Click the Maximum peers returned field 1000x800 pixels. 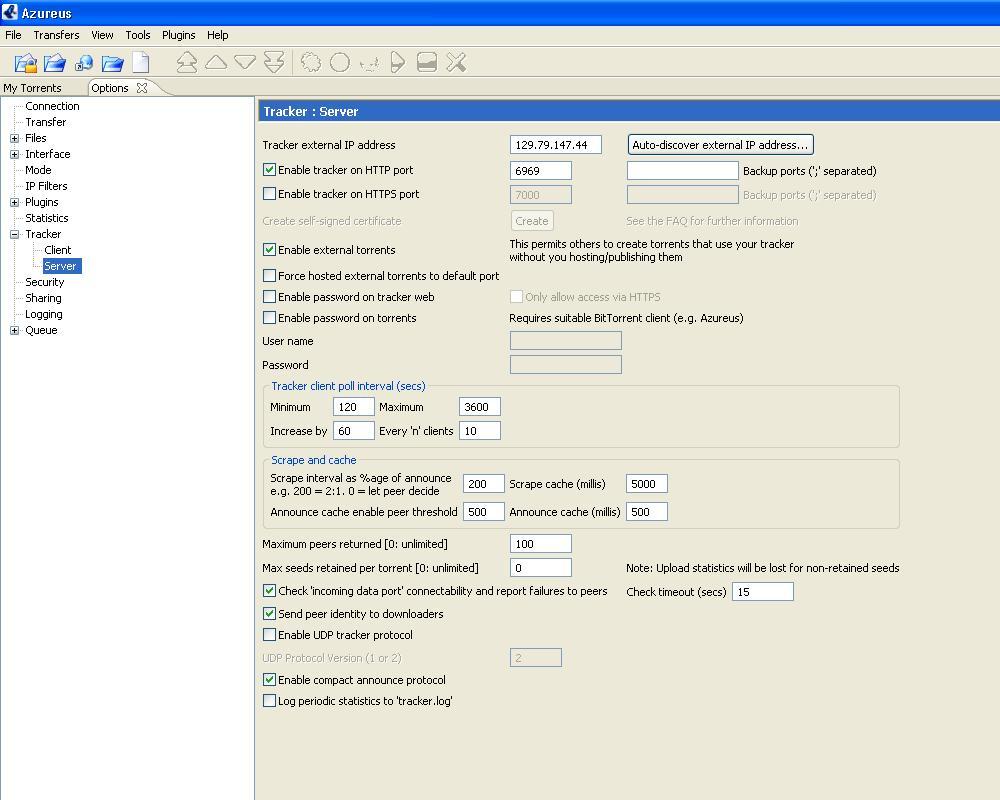tap(540, 544)
